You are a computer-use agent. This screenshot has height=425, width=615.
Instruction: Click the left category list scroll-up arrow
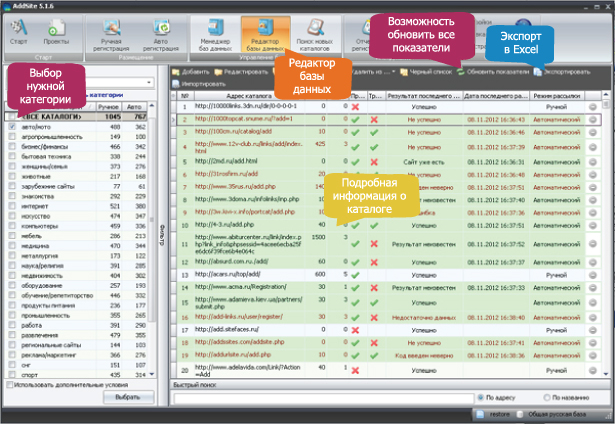coord(152,106)
